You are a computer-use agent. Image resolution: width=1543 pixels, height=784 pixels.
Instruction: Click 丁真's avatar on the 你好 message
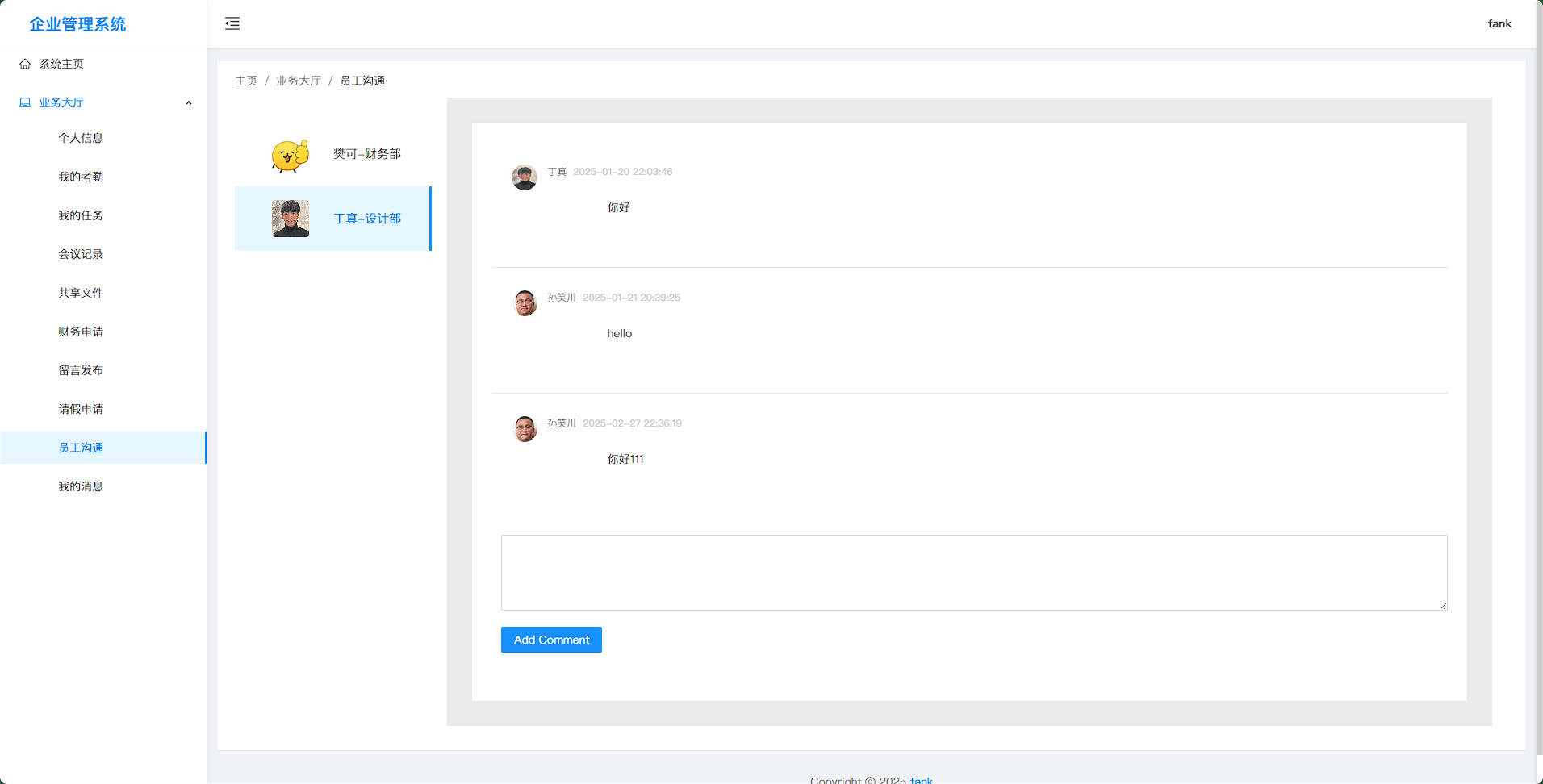(x=525, y=177)
